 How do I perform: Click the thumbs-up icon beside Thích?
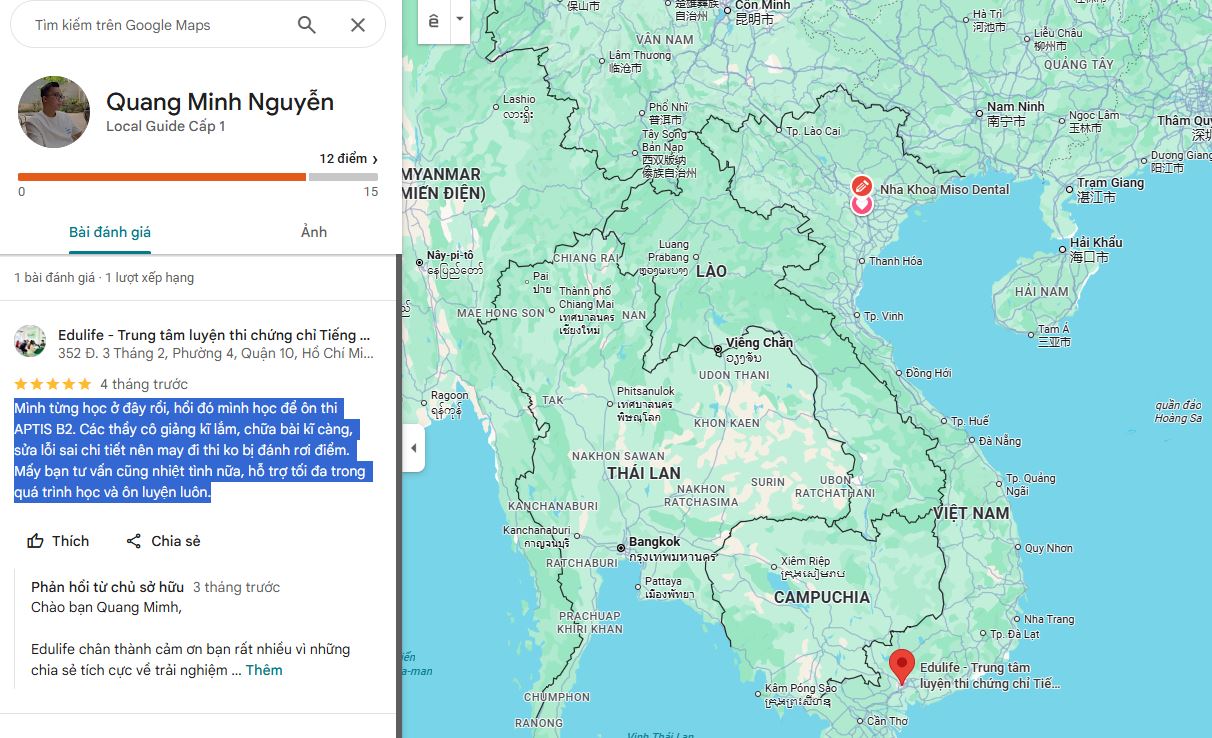pos(36,540)
